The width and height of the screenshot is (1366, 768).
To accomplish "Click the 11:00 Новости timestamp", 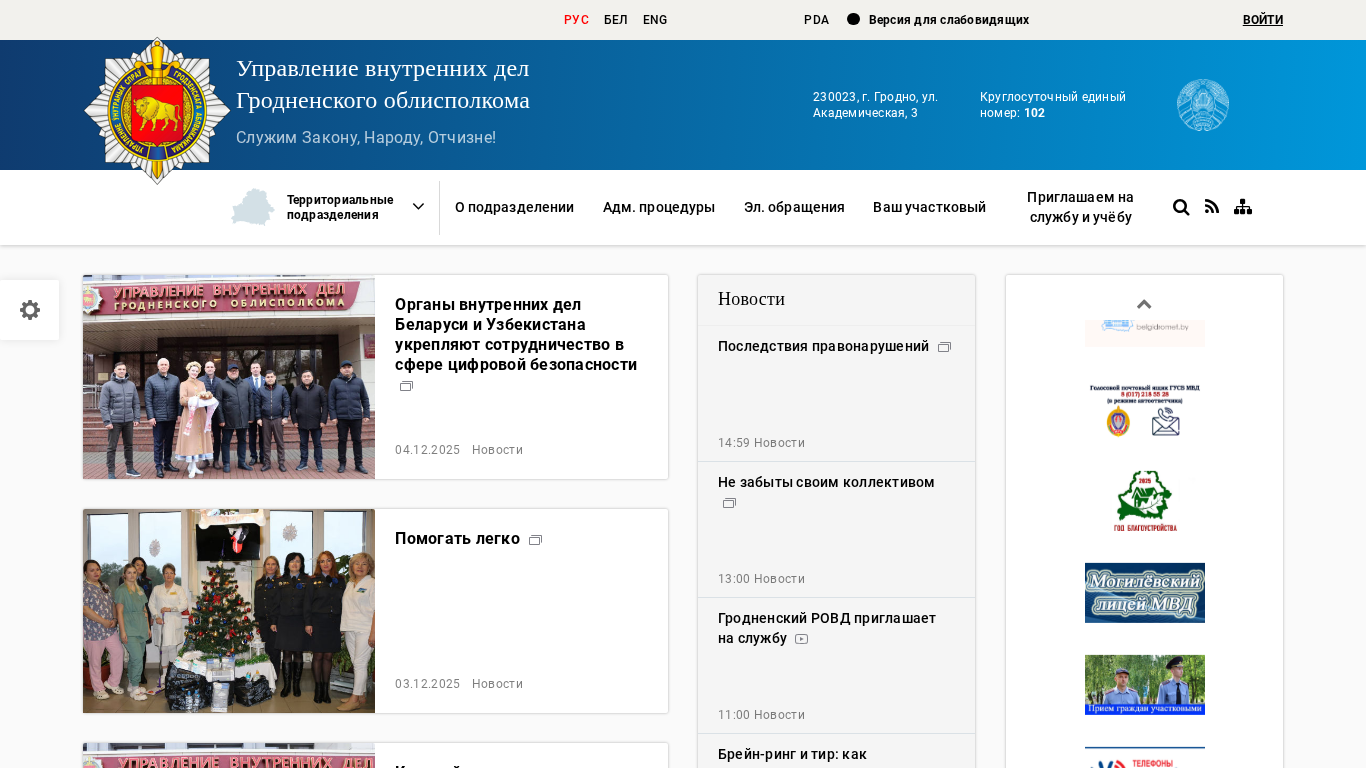I will (761, 715).
